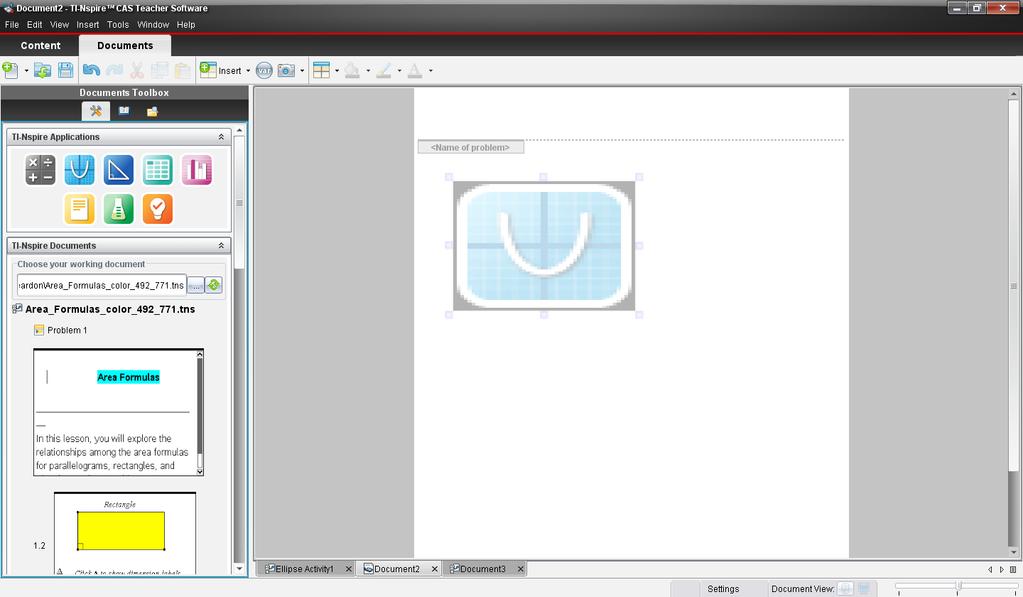
Task: Switch to the Documents workspace tab
Action: click(x=125, y=46)
